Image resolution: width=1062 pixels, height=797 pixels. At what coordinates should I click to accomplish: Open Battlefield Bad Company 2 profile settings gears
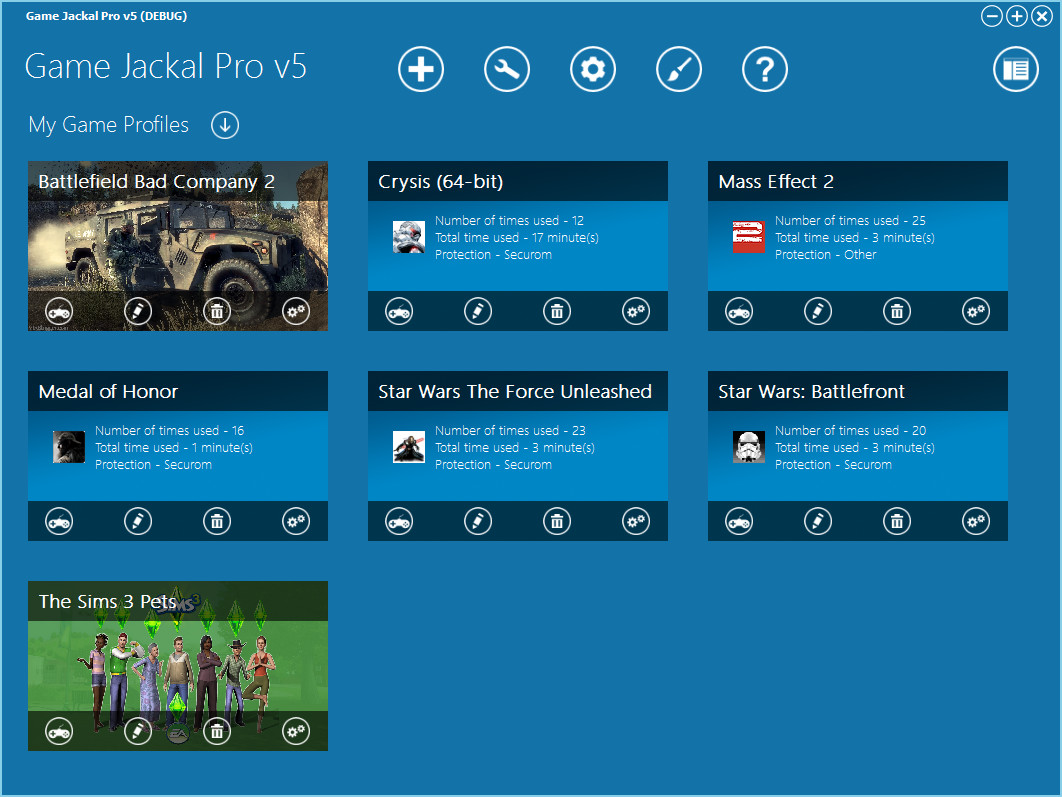[x=296, y=311]
